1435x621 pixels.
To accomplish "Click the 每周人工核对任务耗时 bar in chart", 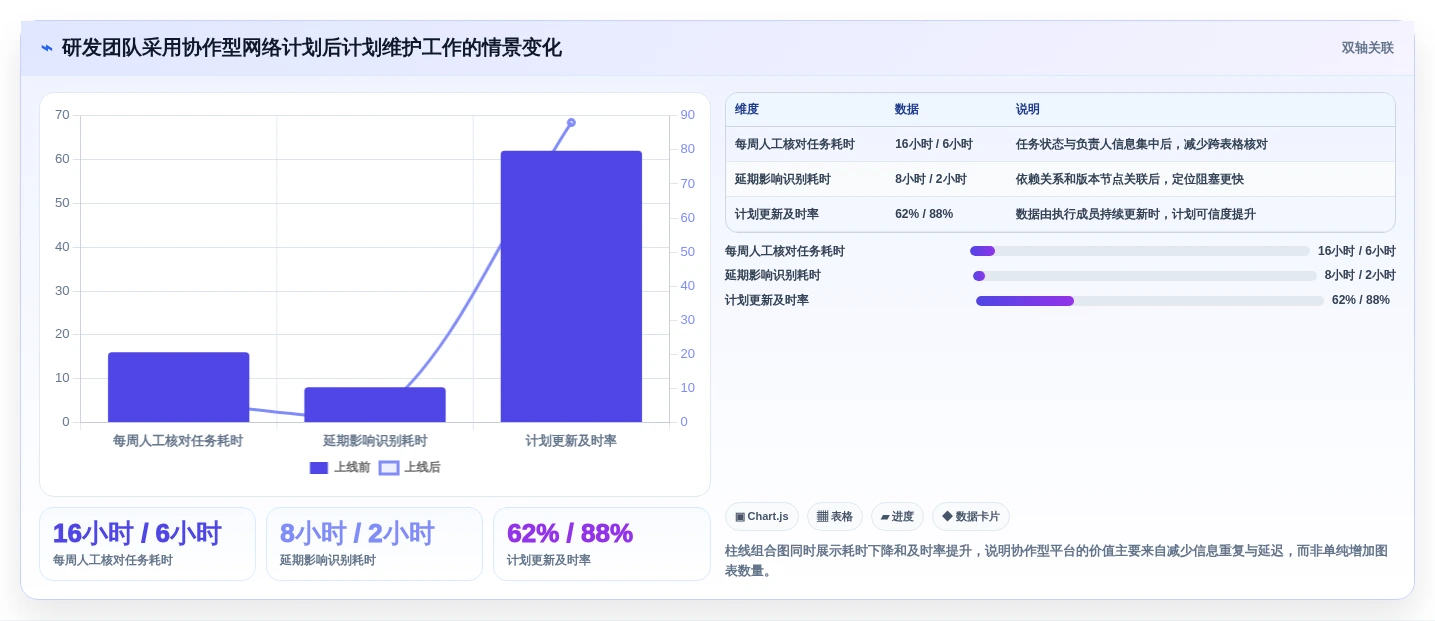I will pos(178,387).
